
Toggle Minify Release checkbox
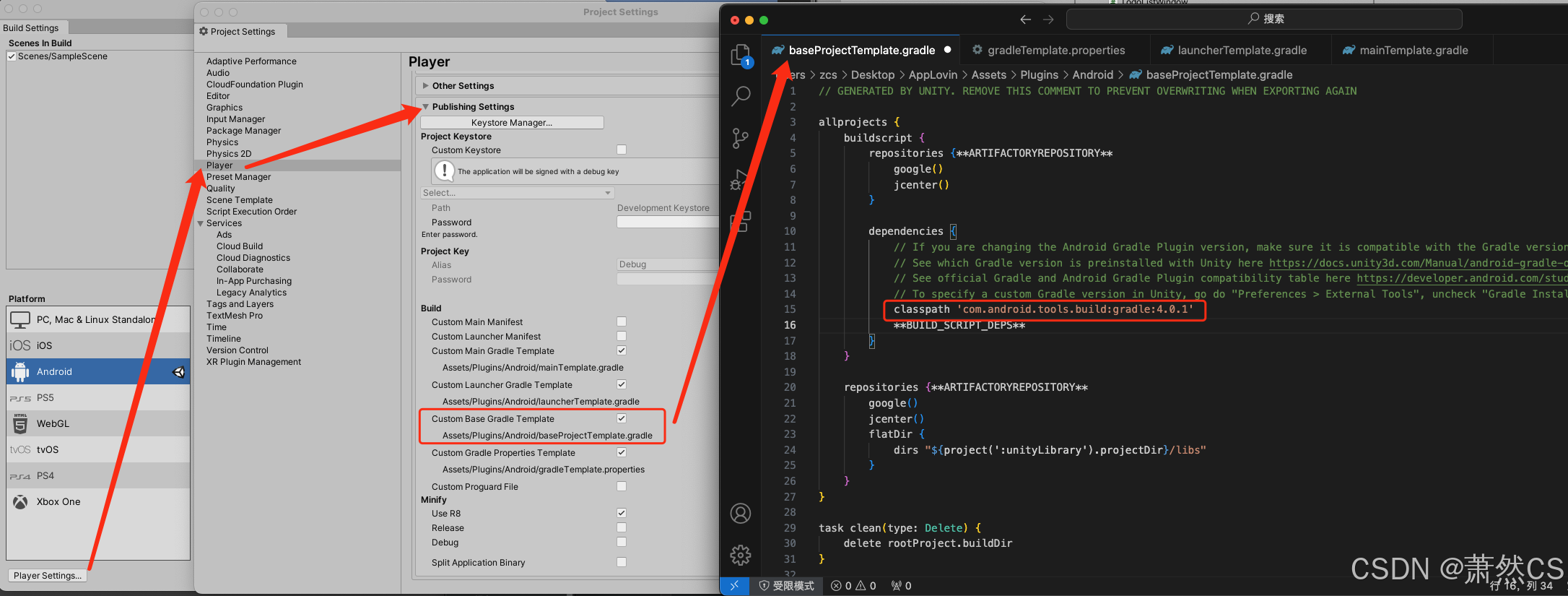(622, 527)
